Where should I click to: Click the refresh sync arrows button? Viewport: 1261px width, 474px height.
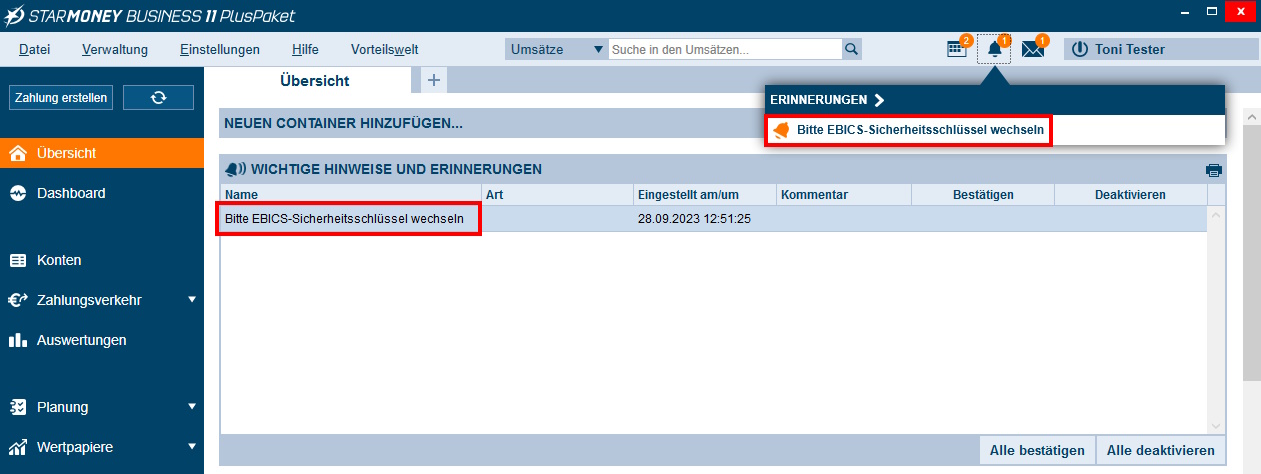click(158, 97)
